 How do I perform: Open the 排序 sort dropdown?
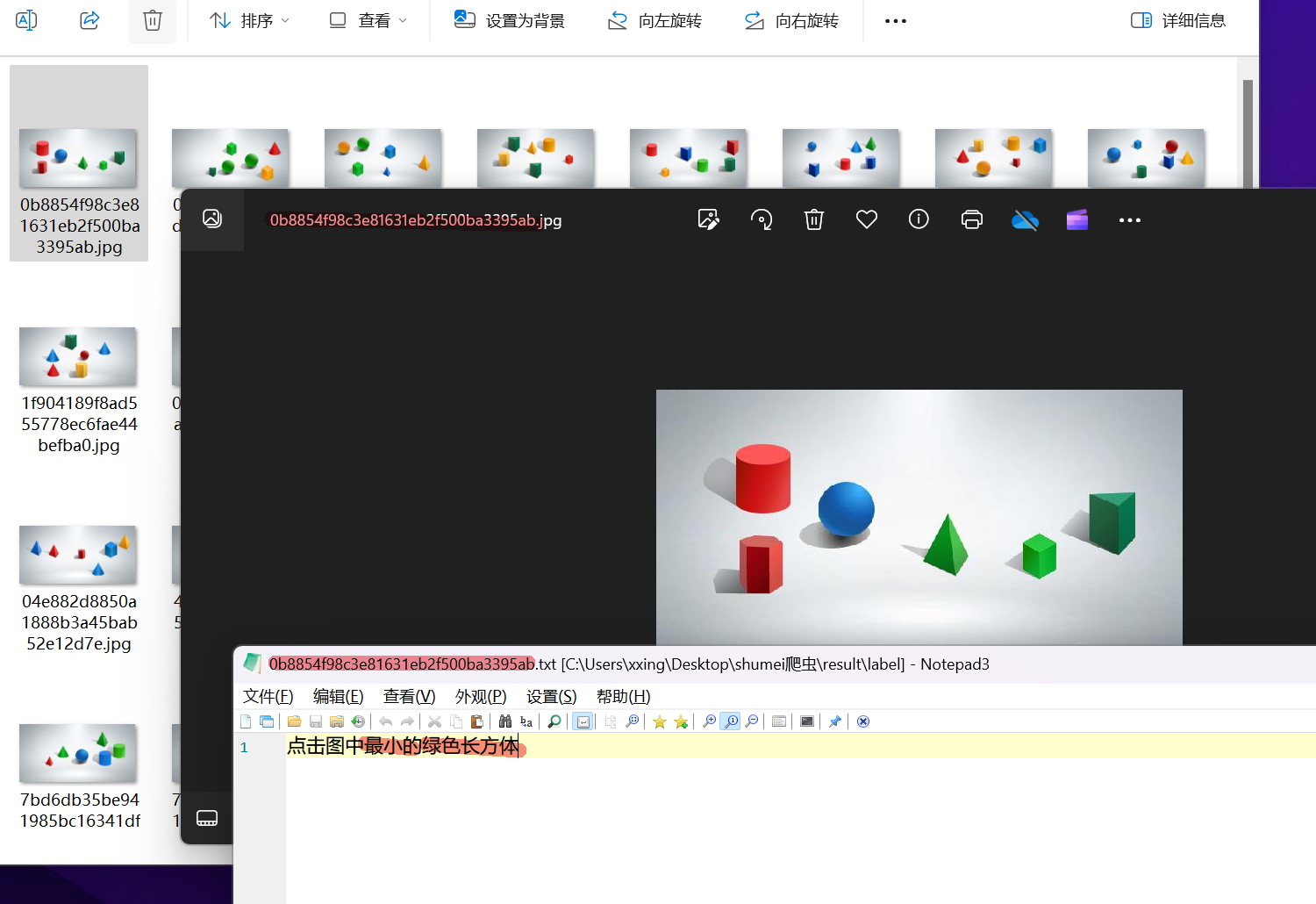[250, 20]
